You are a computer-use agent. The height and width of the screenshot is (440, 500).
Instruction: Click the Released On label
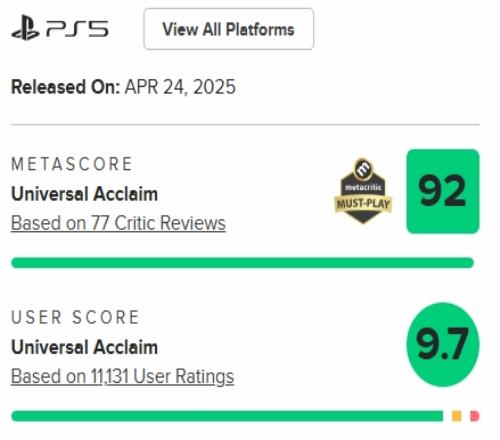(x=66, y=87)
